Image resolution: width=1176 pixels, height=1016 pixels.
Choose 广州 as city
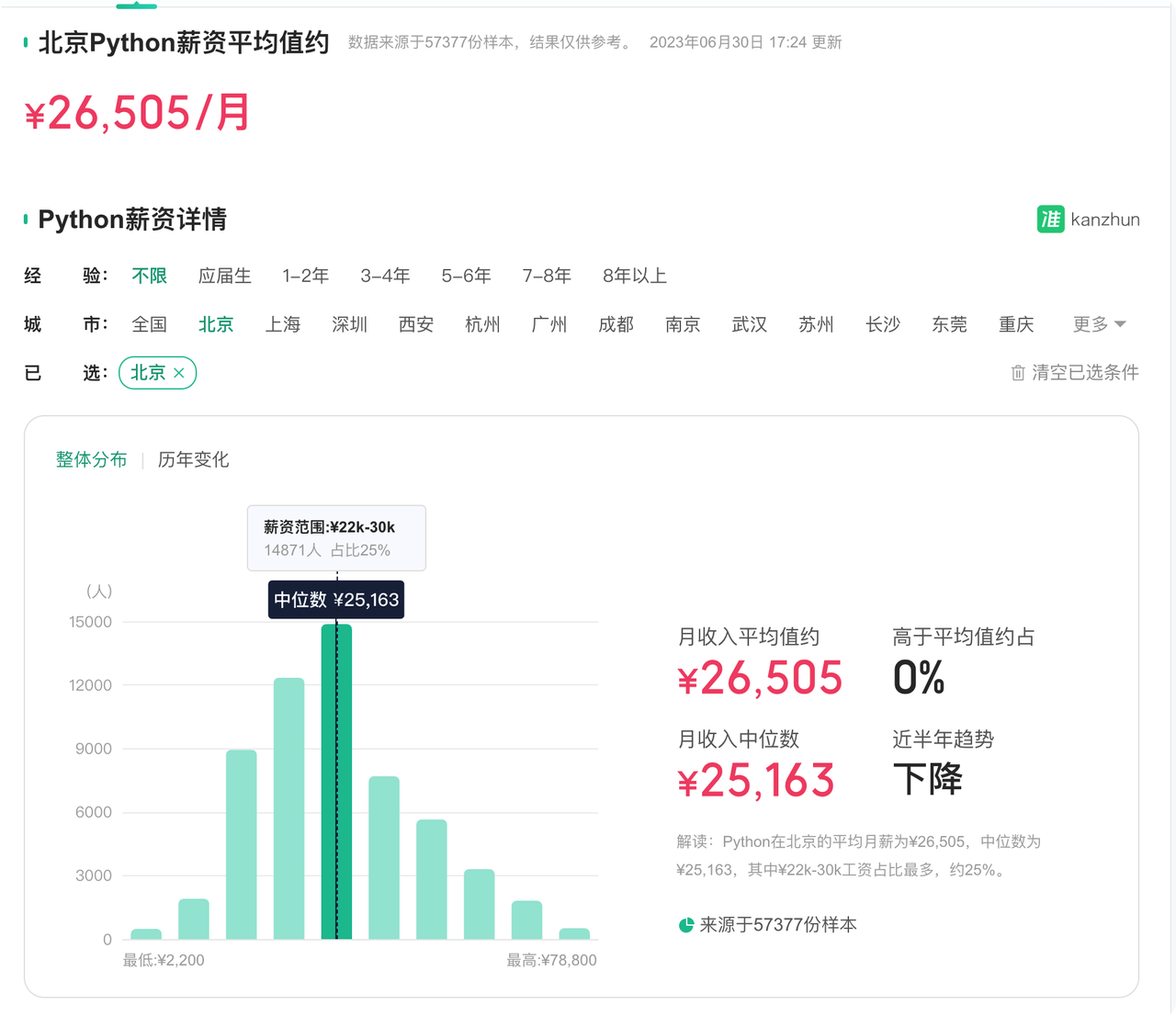pos(549,324)
